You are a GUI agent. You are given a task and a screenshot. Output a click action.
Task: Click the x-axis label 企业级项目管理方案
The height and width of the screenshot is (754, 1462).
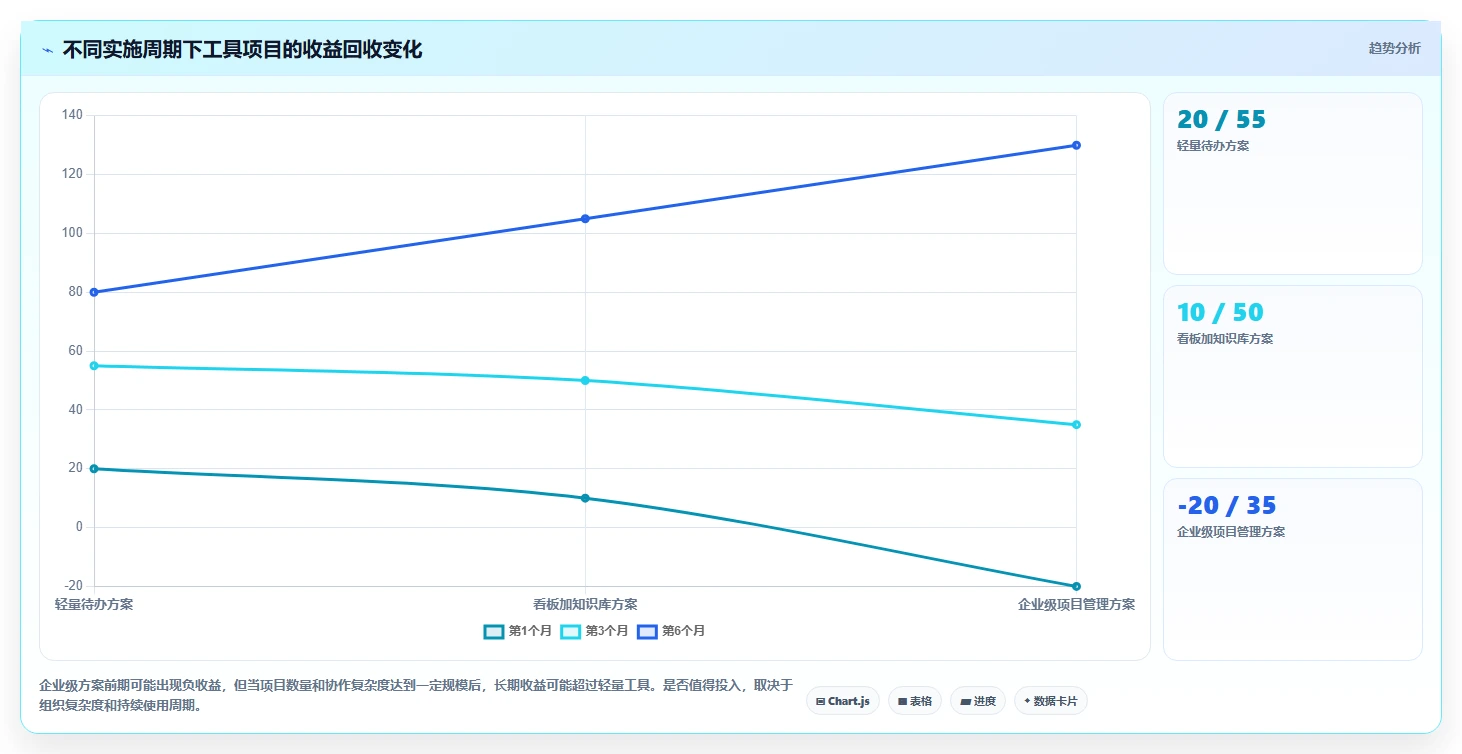pos(1076,604)
